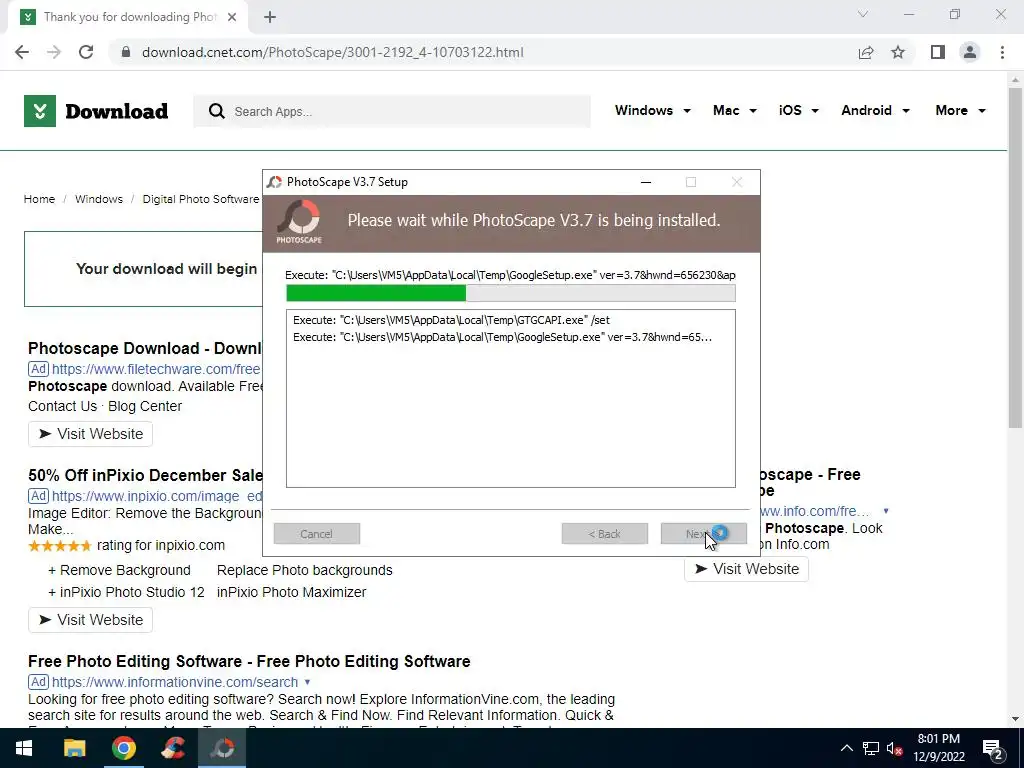
Task: Click PhotoScape Setup title bar icon
Action: click(274, 182)
